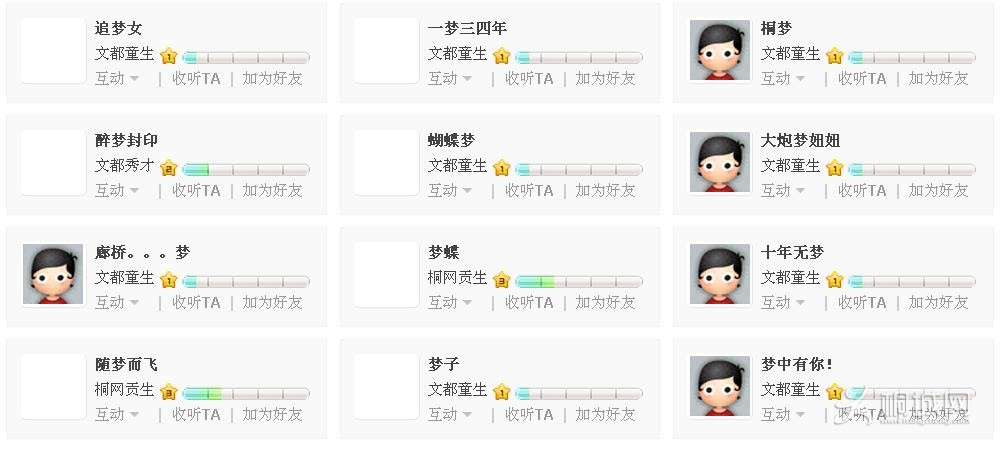Image resolution: width=1000 pixels, height=451 pixels.
Task: Click 十年无梦's avatar image
Action: point(719,274)
